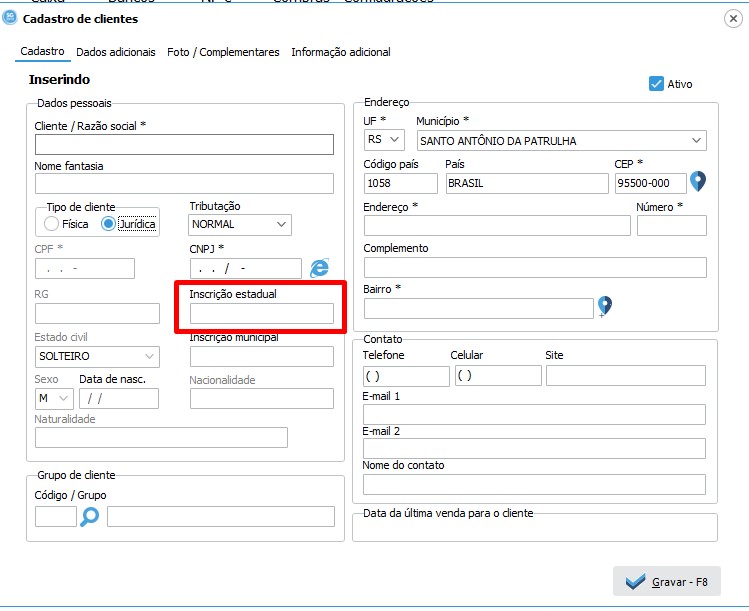Click the Bairro location pin icon
The height and width of the screenshot is (611, 749).
603,307
